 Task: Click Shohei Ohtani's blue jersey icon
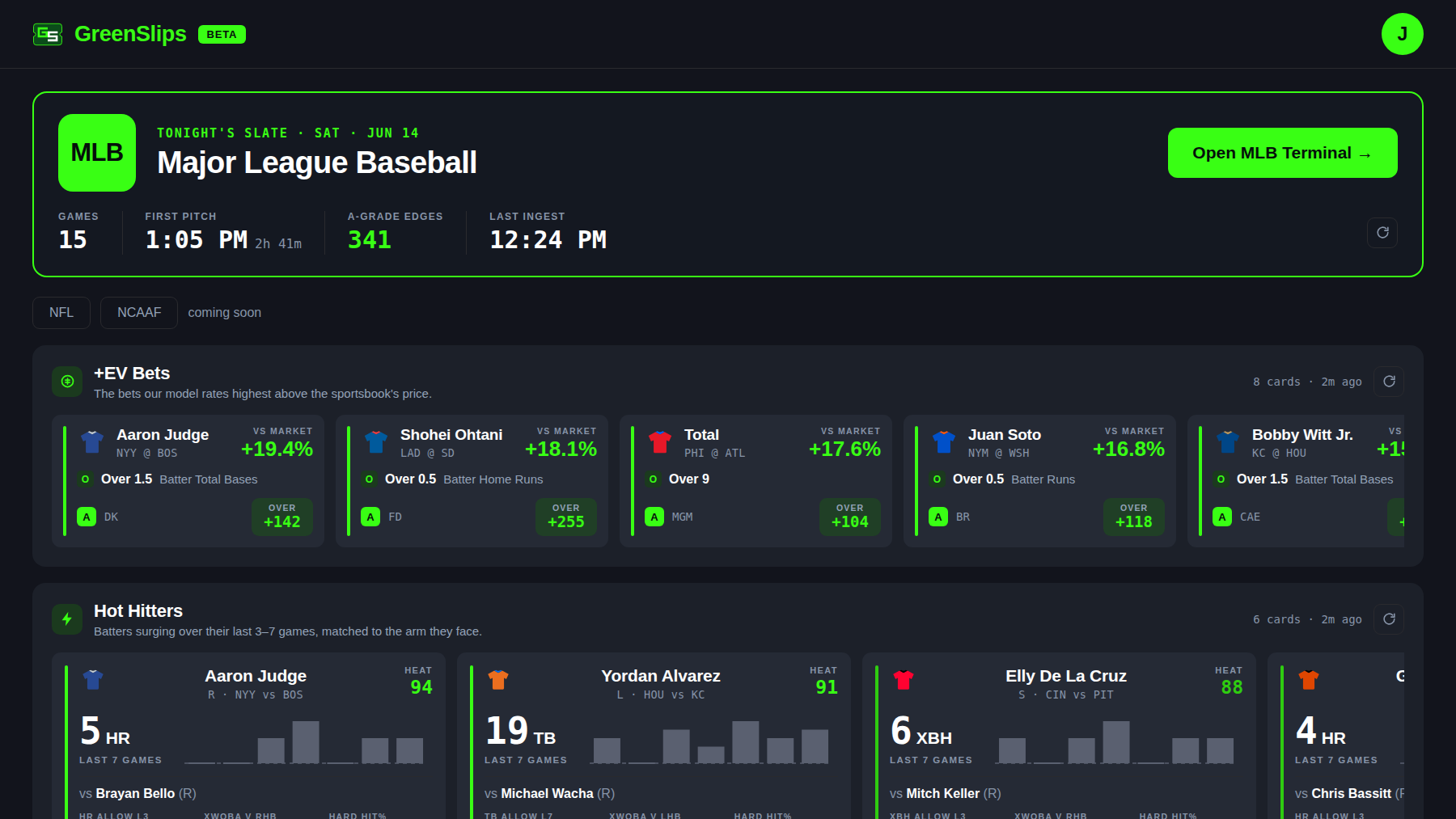376,442
